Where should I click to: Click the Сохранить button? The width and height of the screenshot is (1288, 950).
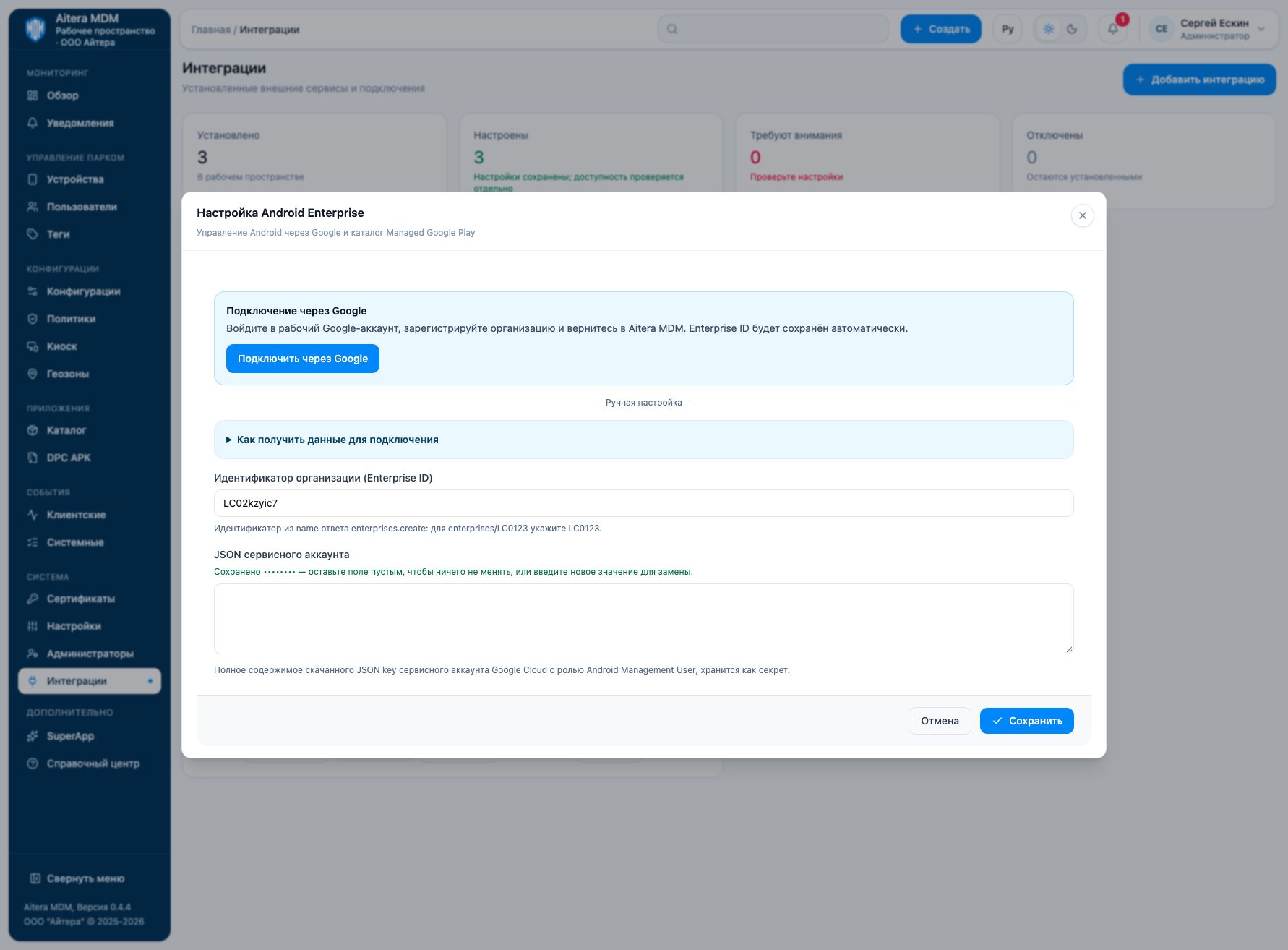coord(1027,721)
